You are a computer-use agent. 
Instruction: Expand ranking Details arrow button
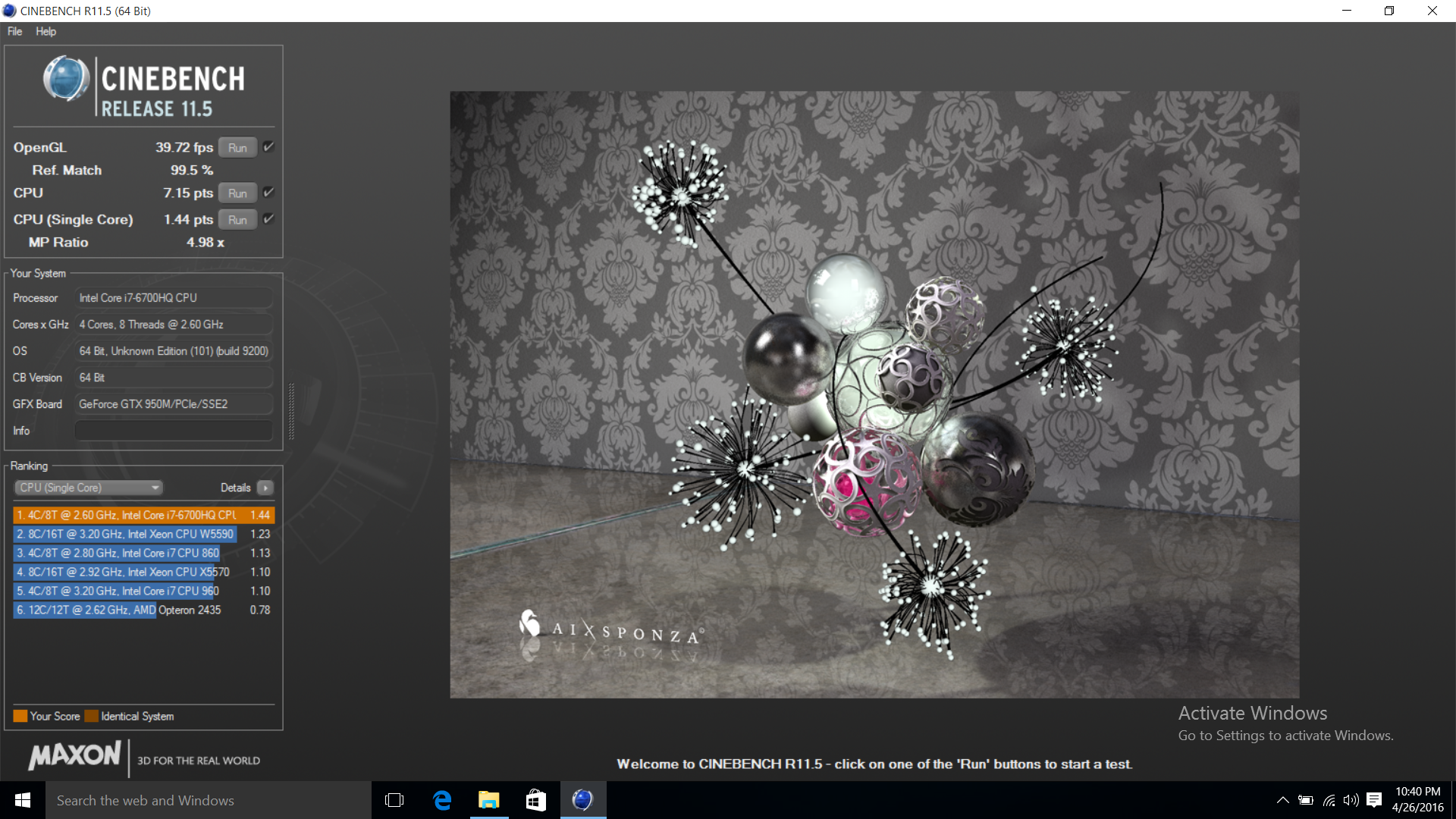tap(265, 488)
